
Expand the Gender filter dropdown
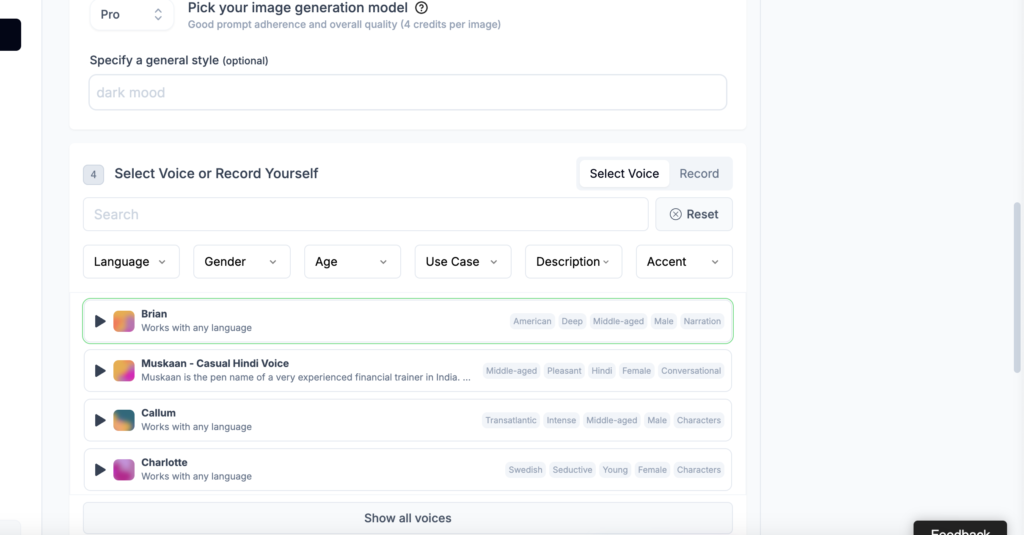(x=241, y=262)
